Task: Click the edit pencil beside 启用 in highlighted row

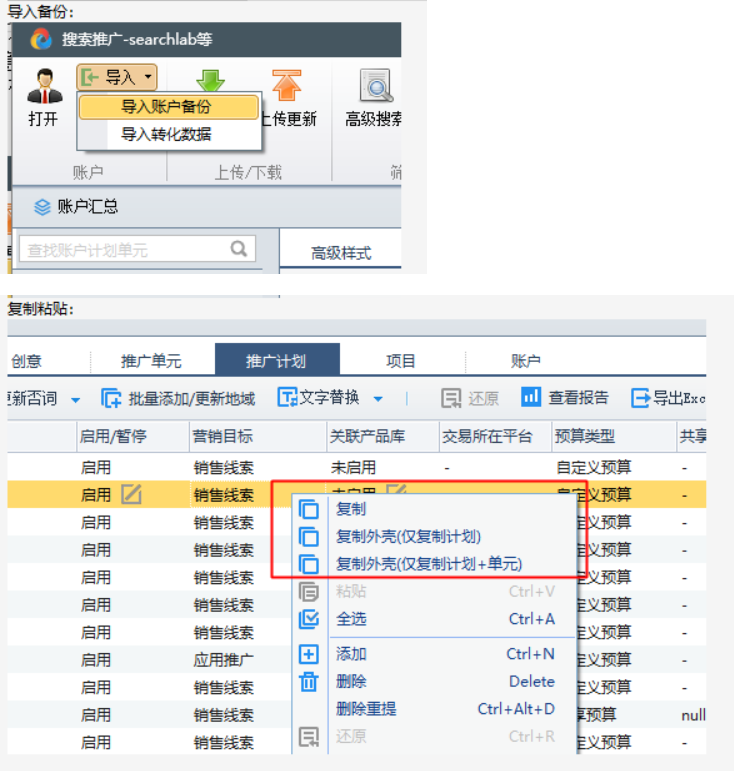Action: point(132,493)
